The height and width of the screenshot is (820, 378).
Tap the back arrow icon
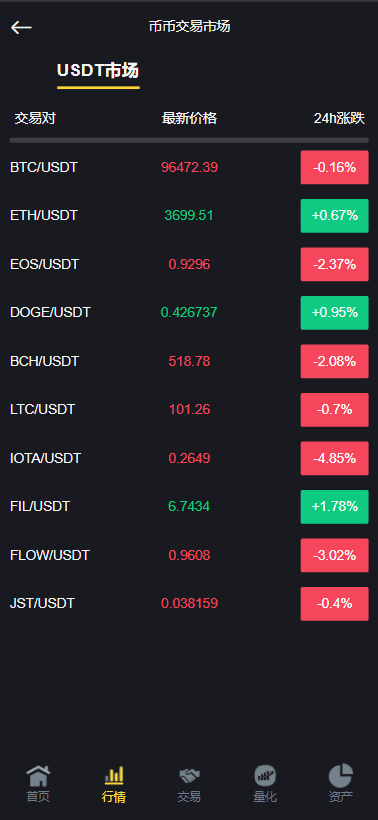tap(21, 27)
